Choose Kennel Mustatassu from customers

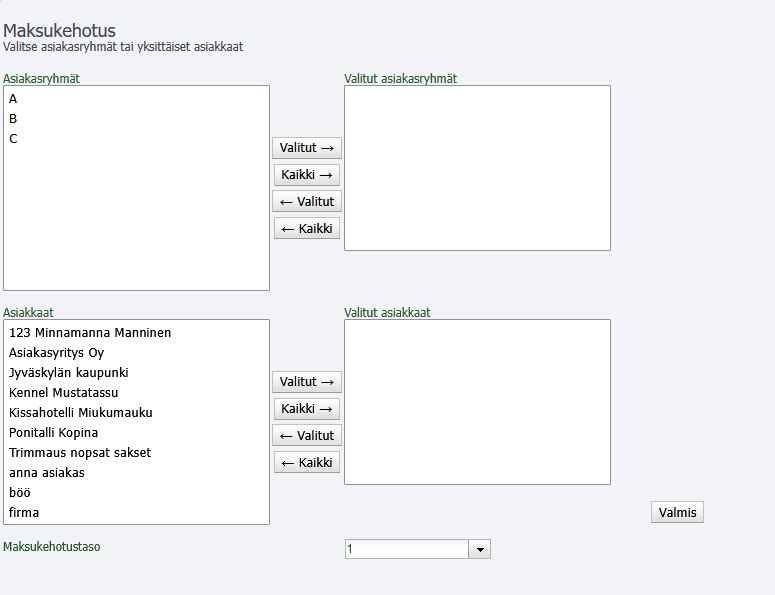pyautogui.click(x=136, y=393)
